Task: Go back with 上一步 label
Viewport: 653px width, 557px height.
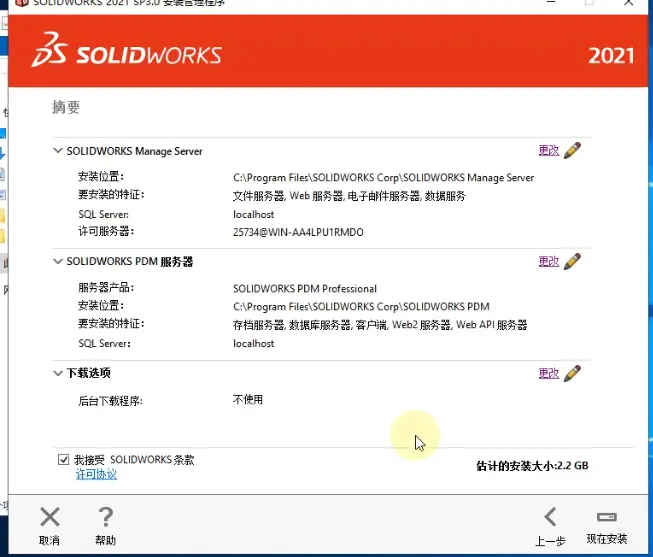Action: (550, 541)
